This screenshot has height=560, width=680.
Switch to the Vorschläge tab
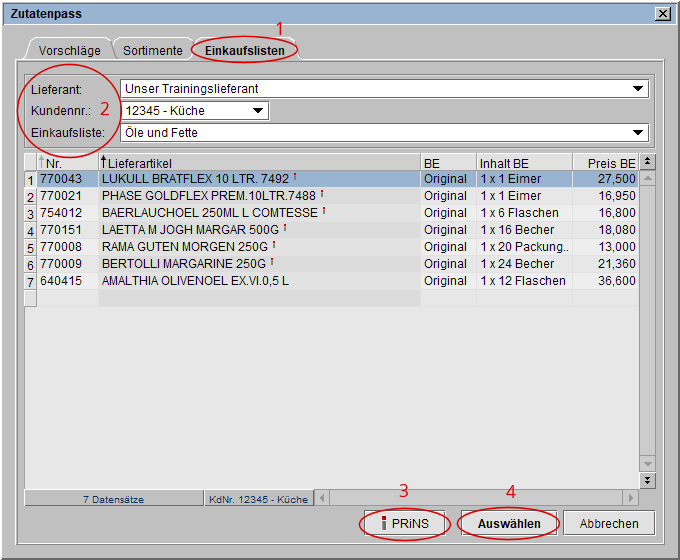[x=69, y=50]
